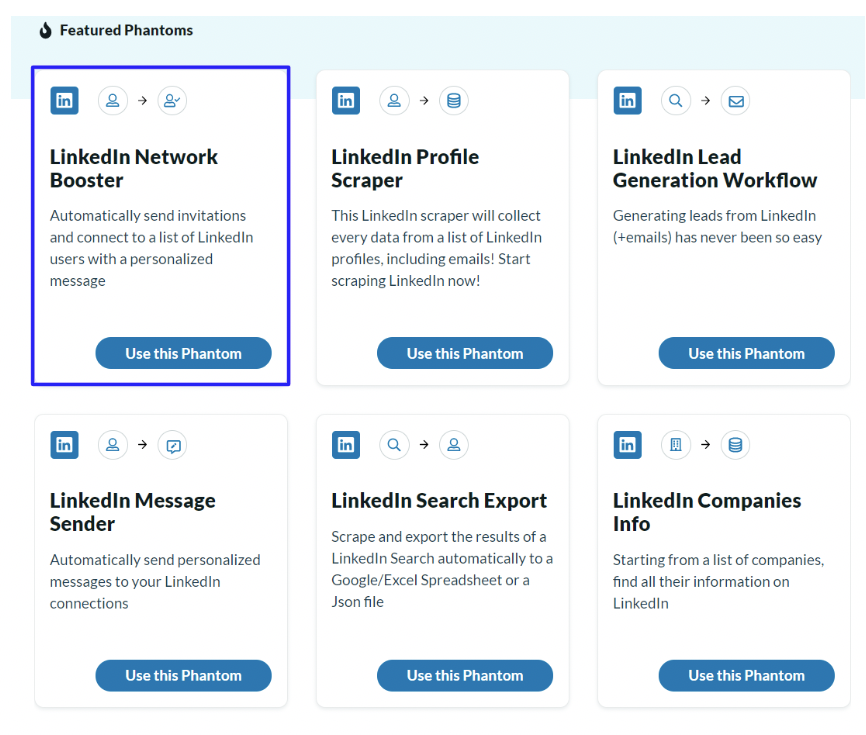Use the LinkedIn Message Sender Phantom
866x735 pixels.
pyautogui.click(x=183, y=675)
